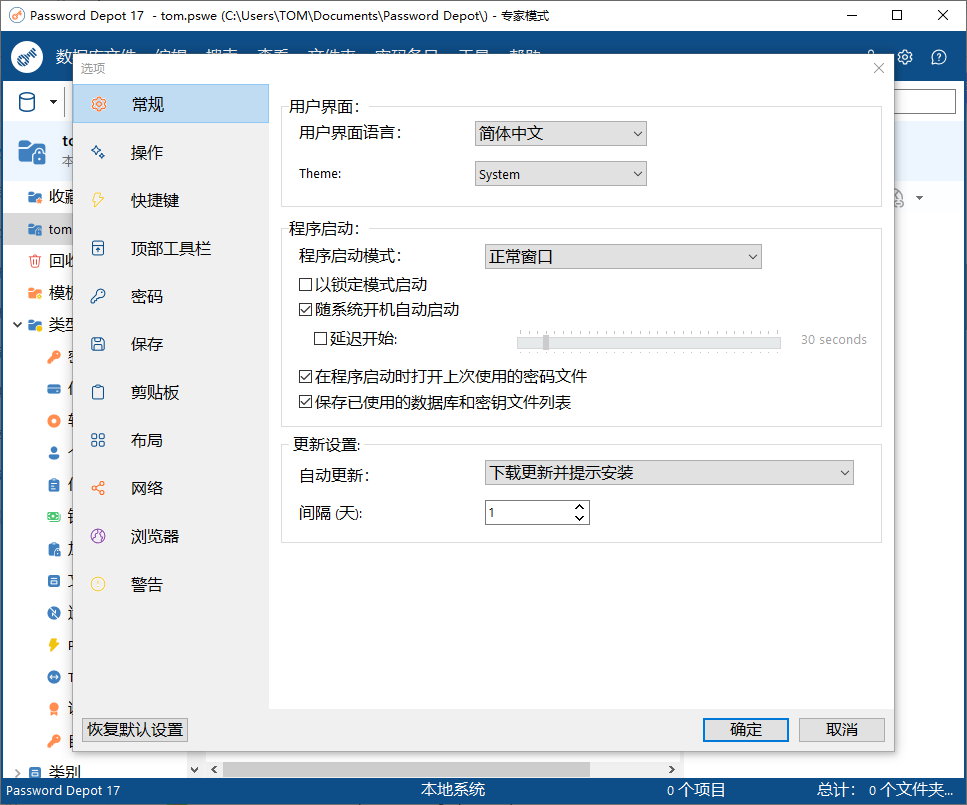
Task: Click the 恢复默认设置 restore defaults button
Action: [x=134, y=730]
